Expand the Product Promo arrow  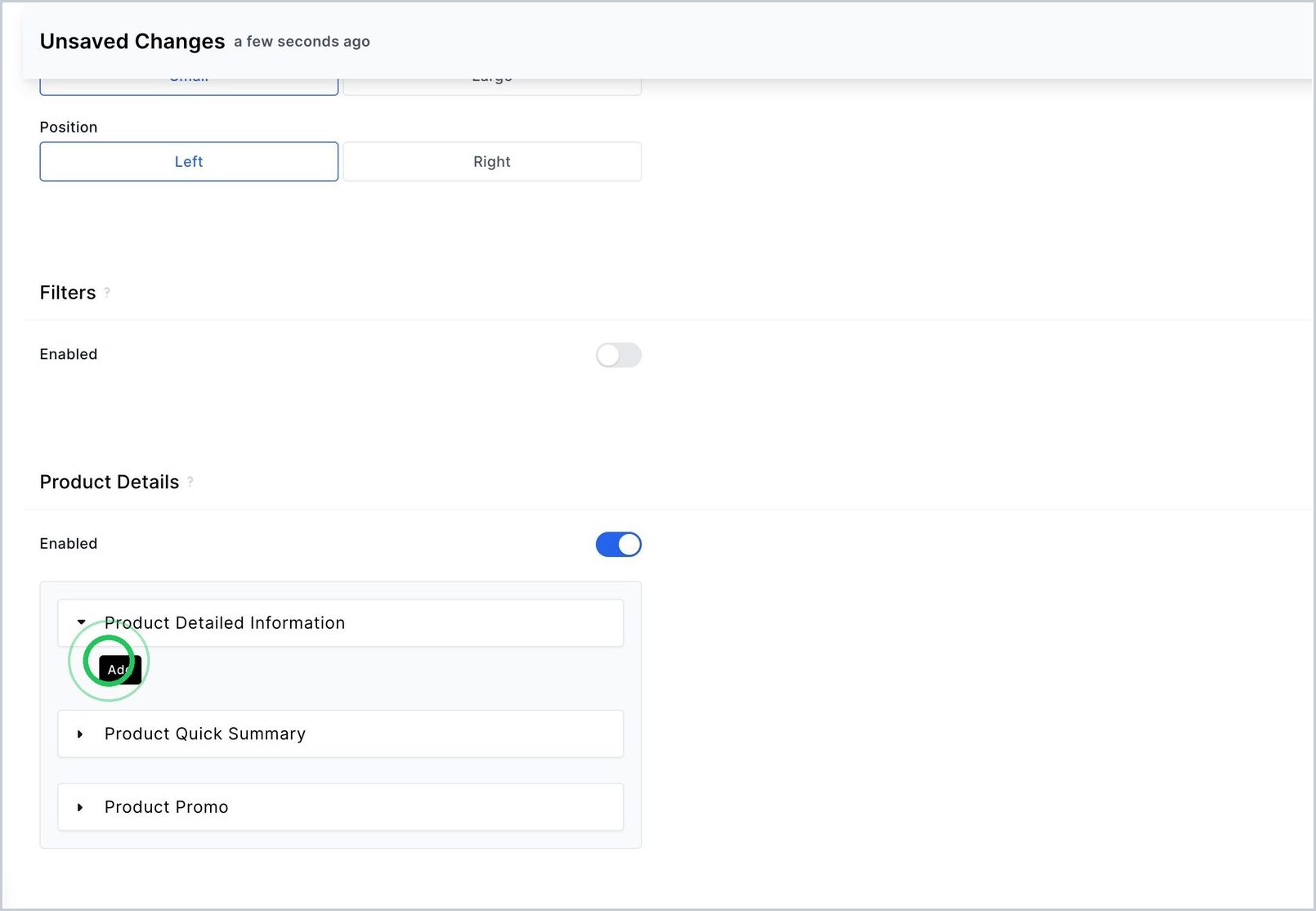tap(80, 807)
